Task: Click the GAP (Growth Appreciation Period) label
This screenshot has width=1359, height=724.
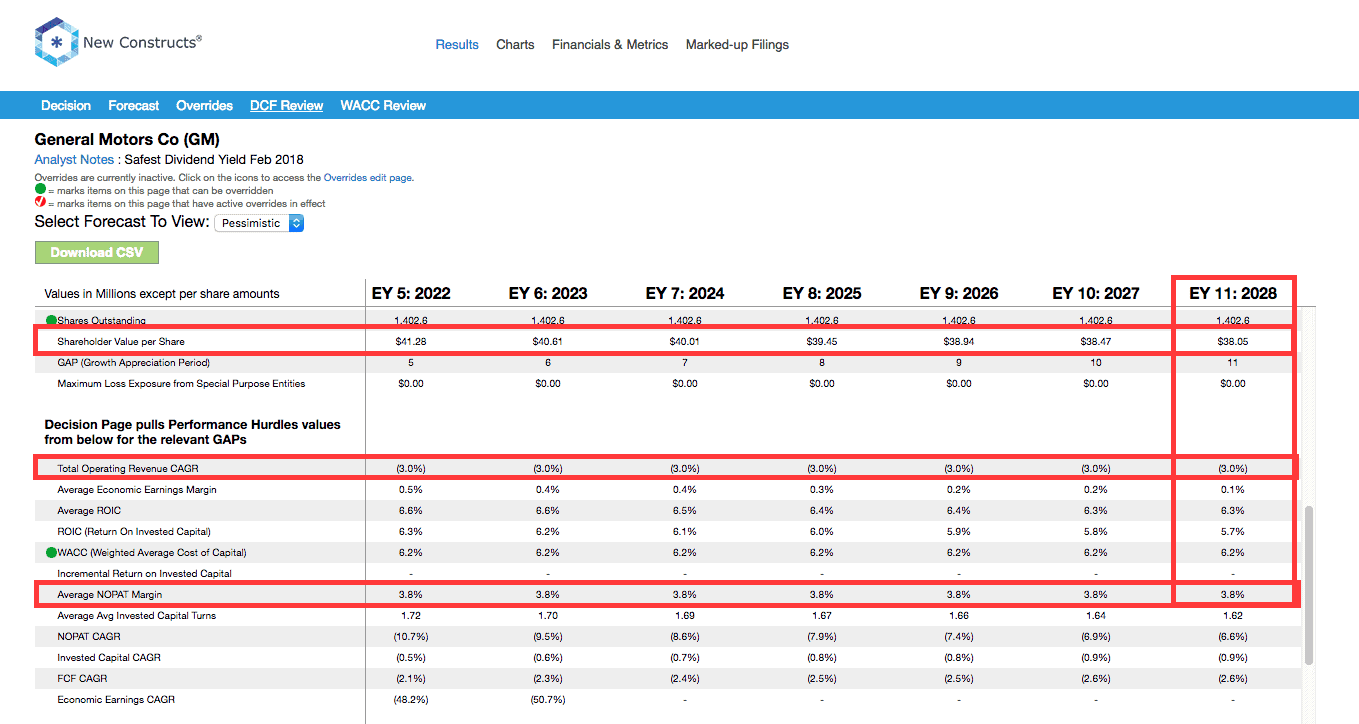Action: (134, 363)
